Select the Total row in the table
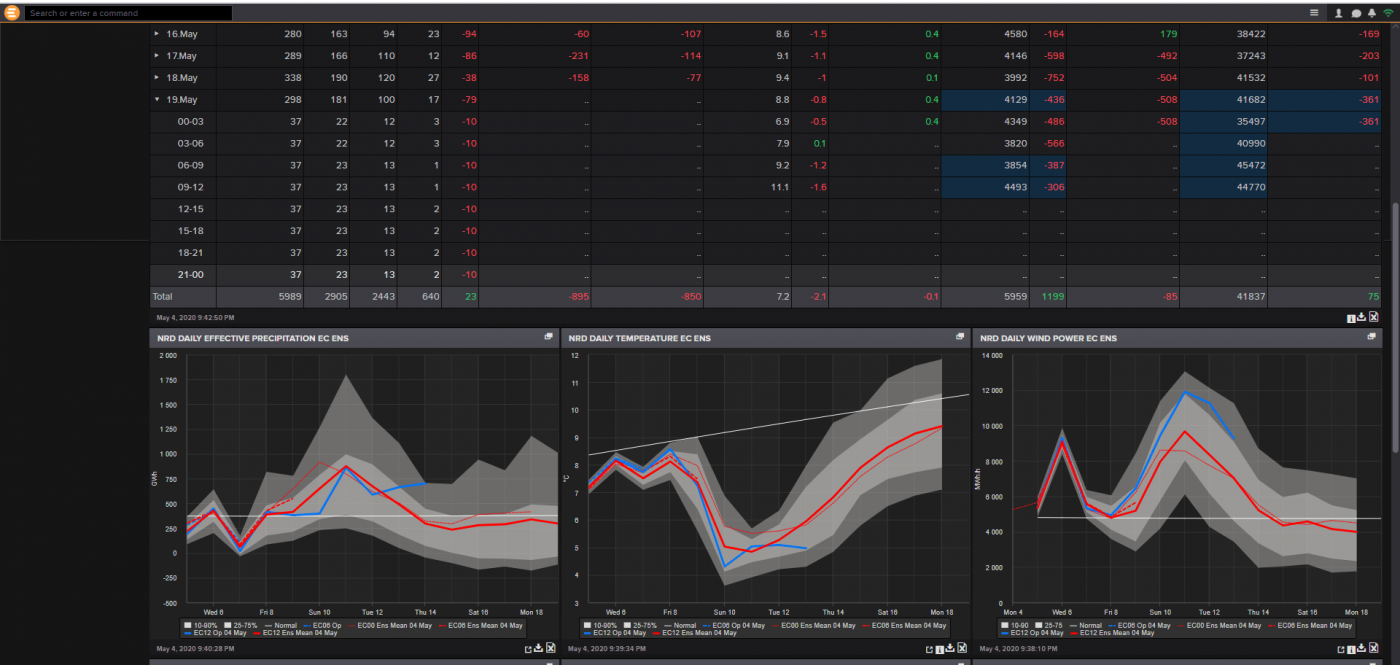The image size is (1400, 665). [x=163, y=296]
